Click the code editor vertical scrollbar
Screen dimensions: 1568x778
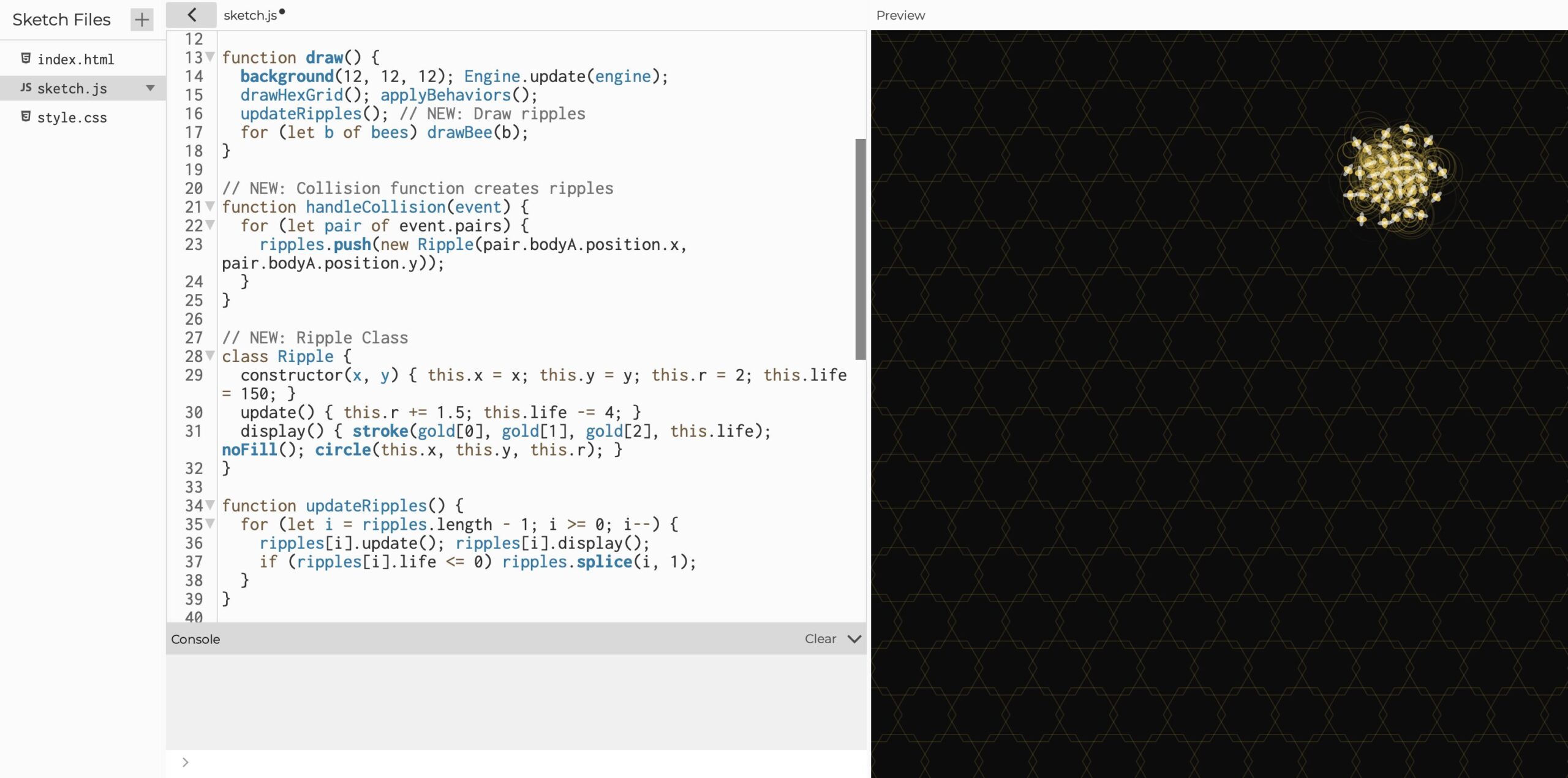pyautogui.click(x=861, y=248)
